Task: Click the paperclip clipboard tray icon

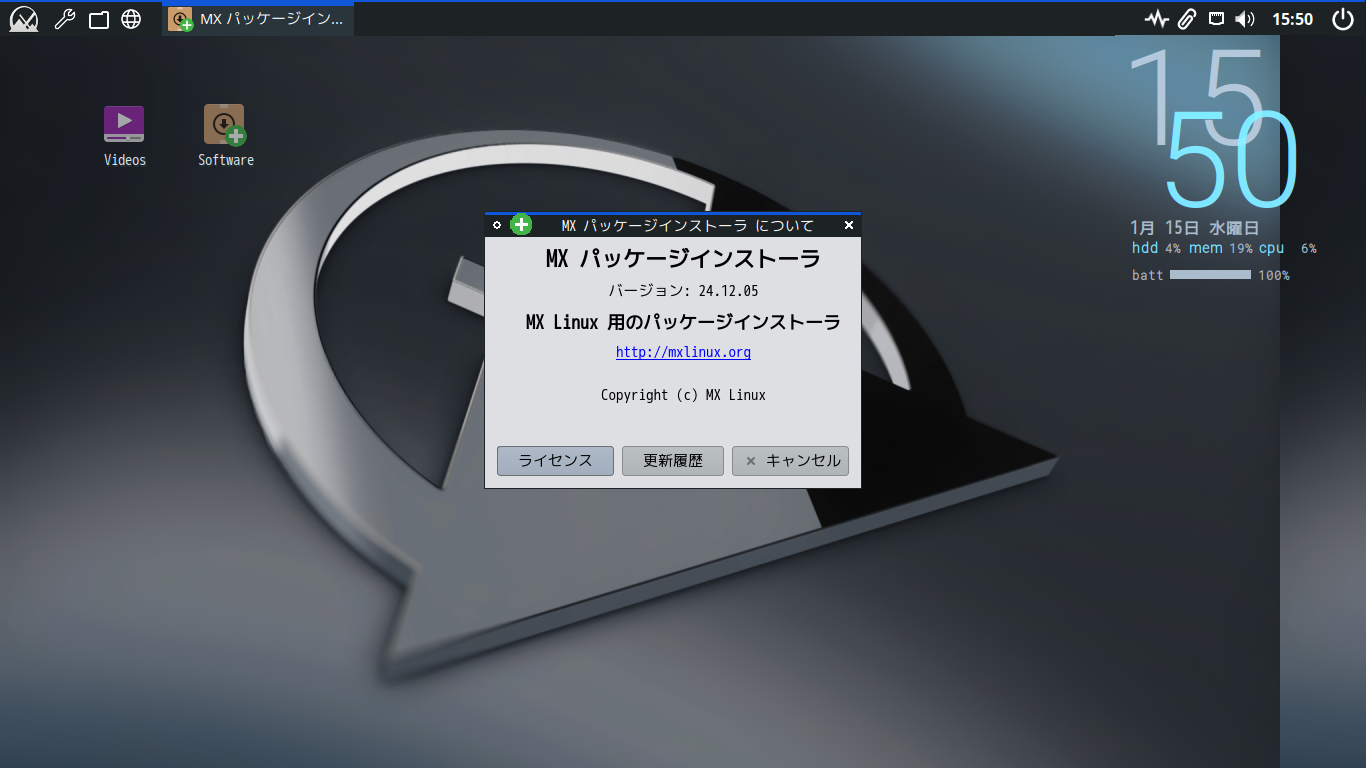Action: [x=1187, y=19]
